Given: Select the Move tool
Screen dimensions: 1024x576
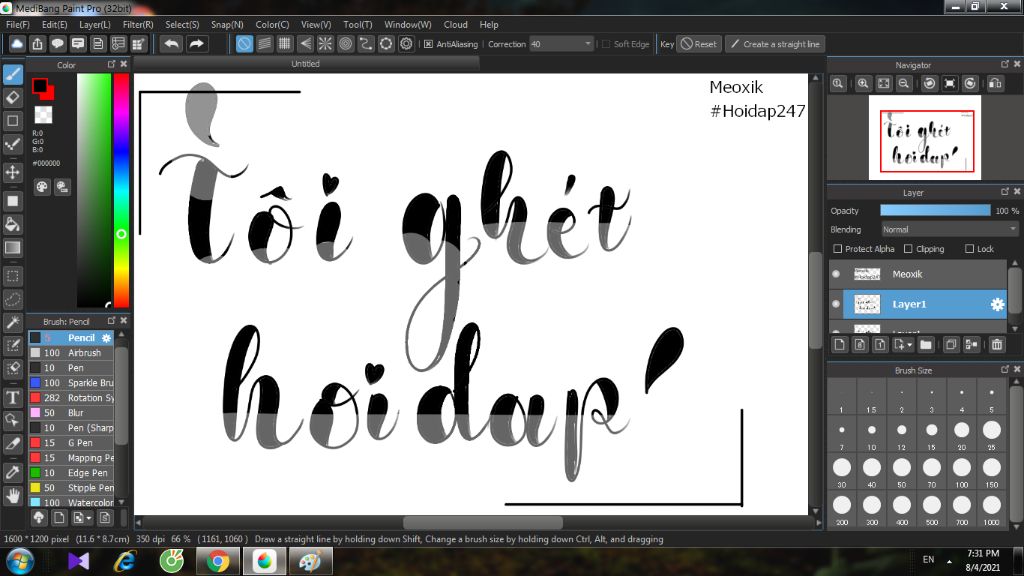Looking at the screenshot, I should point(12,172).
